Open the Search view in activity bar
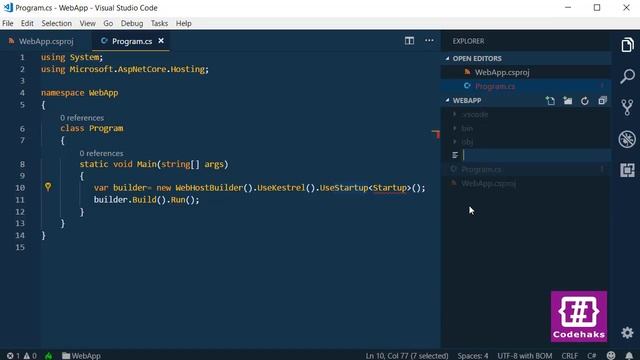This screenshot has width=640, height=360. (627, 76)
